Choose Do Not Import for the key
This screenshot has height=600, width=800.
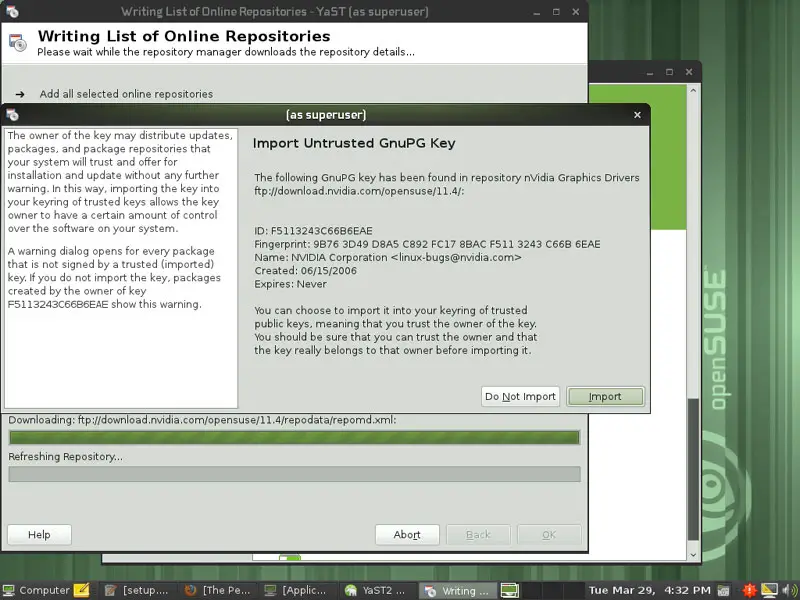coord(520,396)
